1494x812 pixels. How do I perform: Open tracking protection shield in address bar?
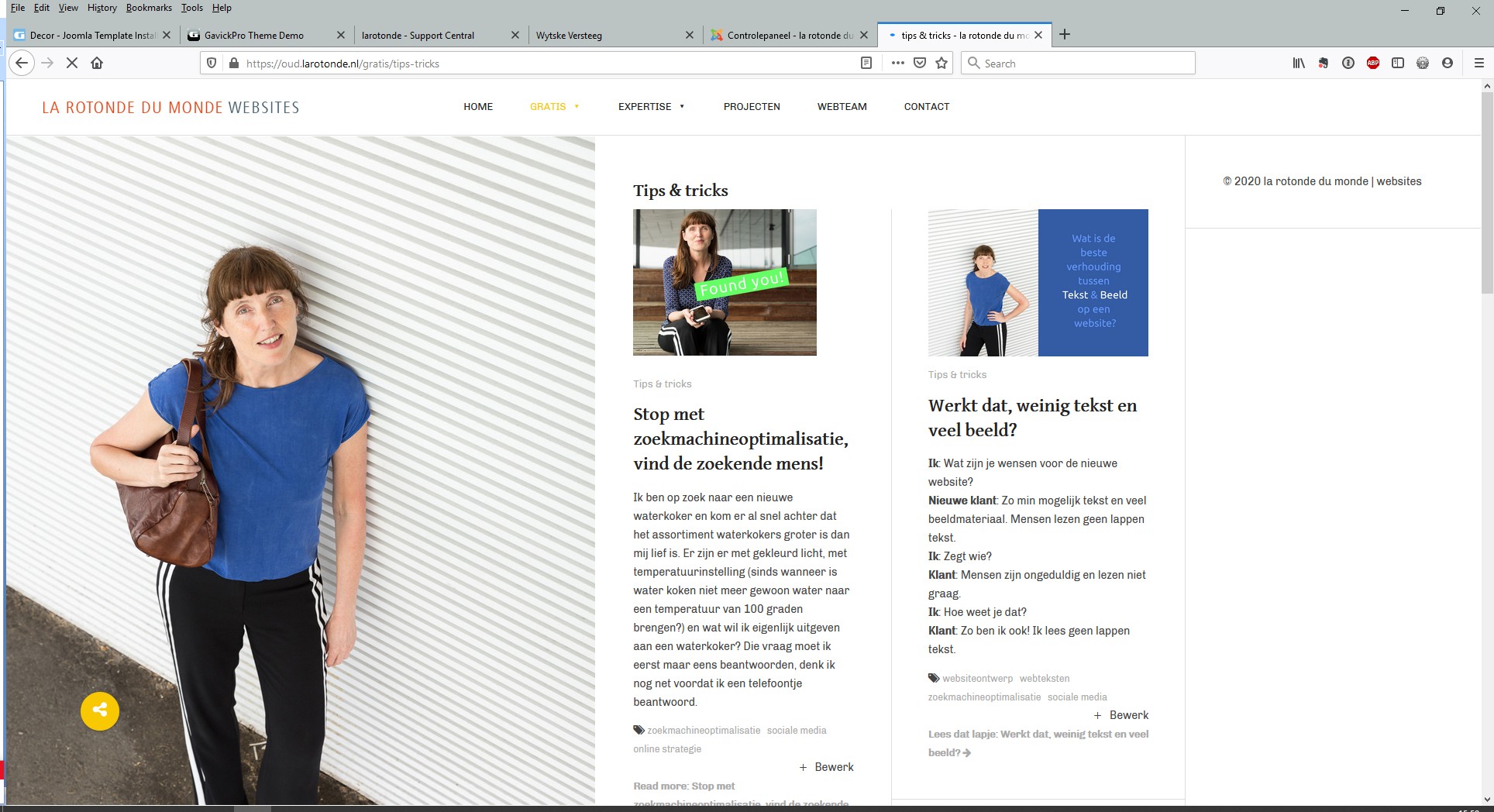click(212, 64)
